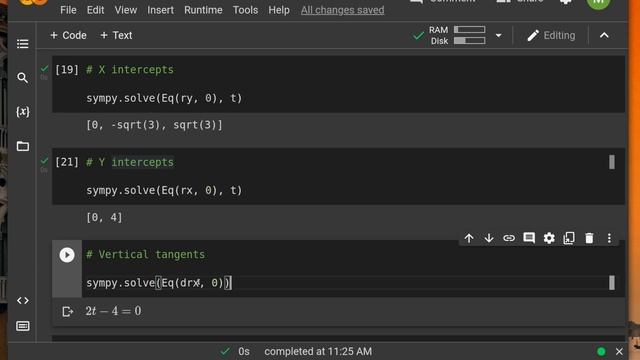Click the All changes saved link
Image resolution: width=640 pixels, height=360 pixels.
[342, 10]
